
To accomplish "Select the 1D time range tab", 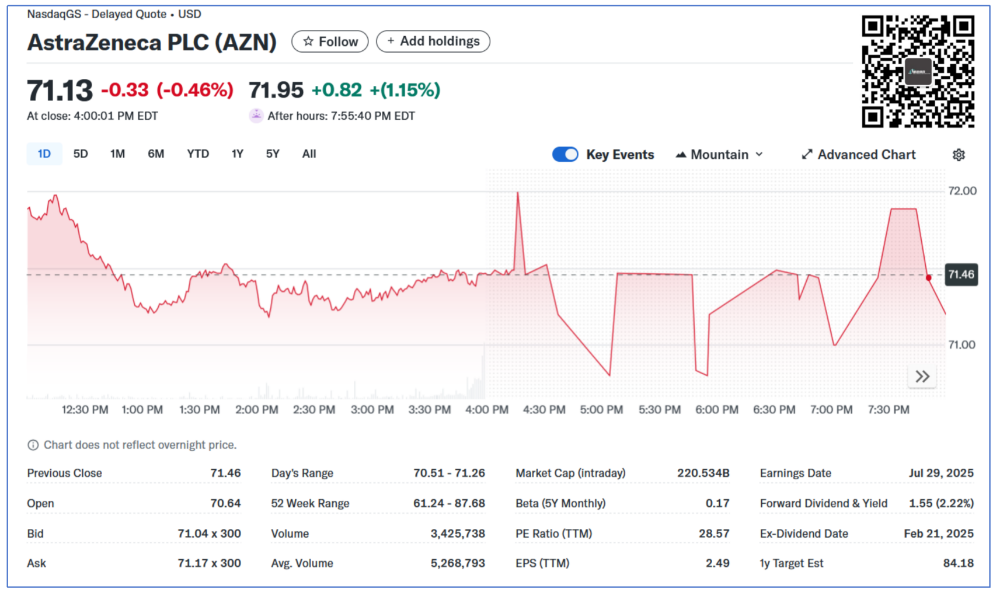I will [x=44, y=154].
